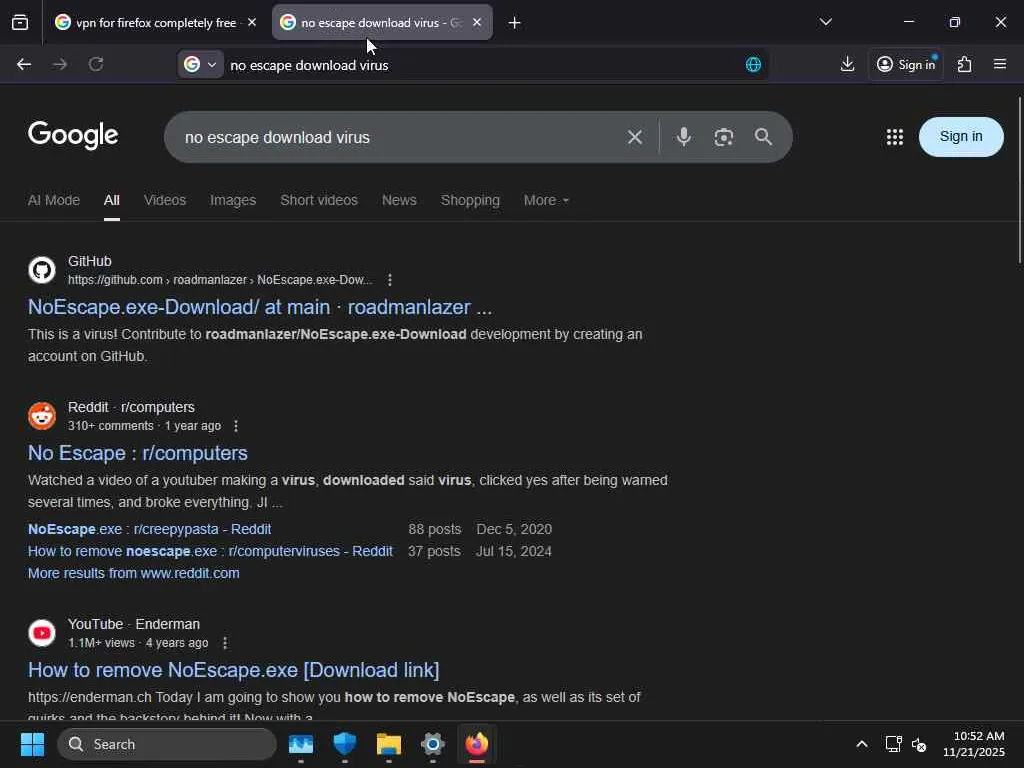The height and width of the screenshot is (768, 1024).
Task: Click the GitHub favicon icon
Action: (x=42, y=270)
